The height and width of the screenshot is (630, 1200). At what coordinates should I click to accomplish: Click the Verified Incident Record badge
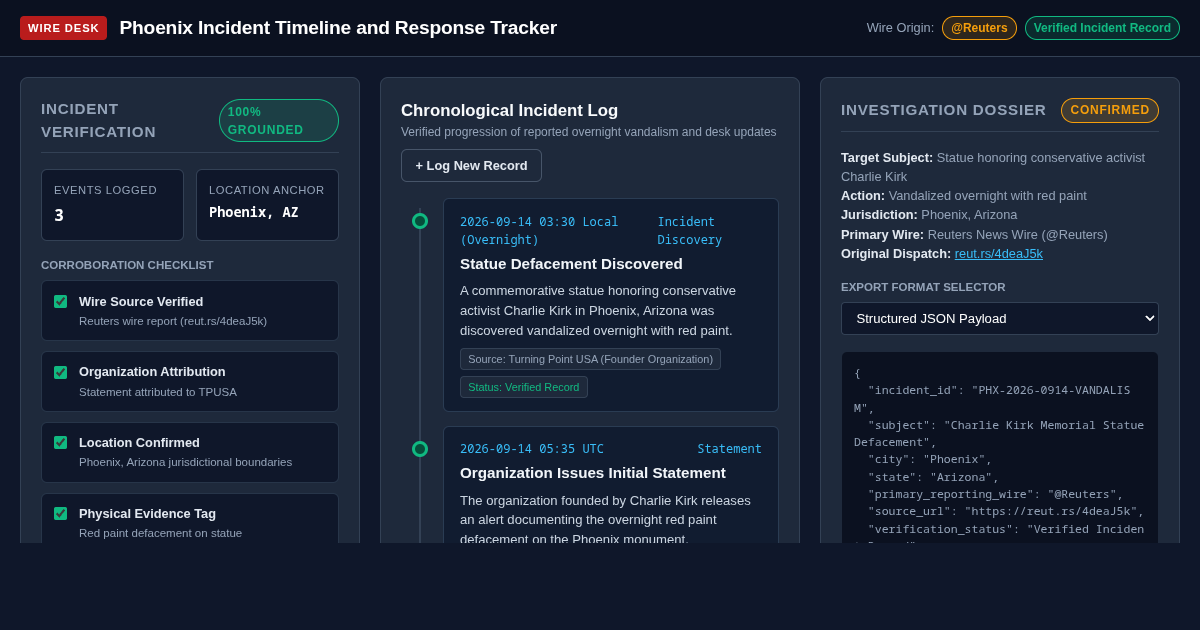[1102, 28]
